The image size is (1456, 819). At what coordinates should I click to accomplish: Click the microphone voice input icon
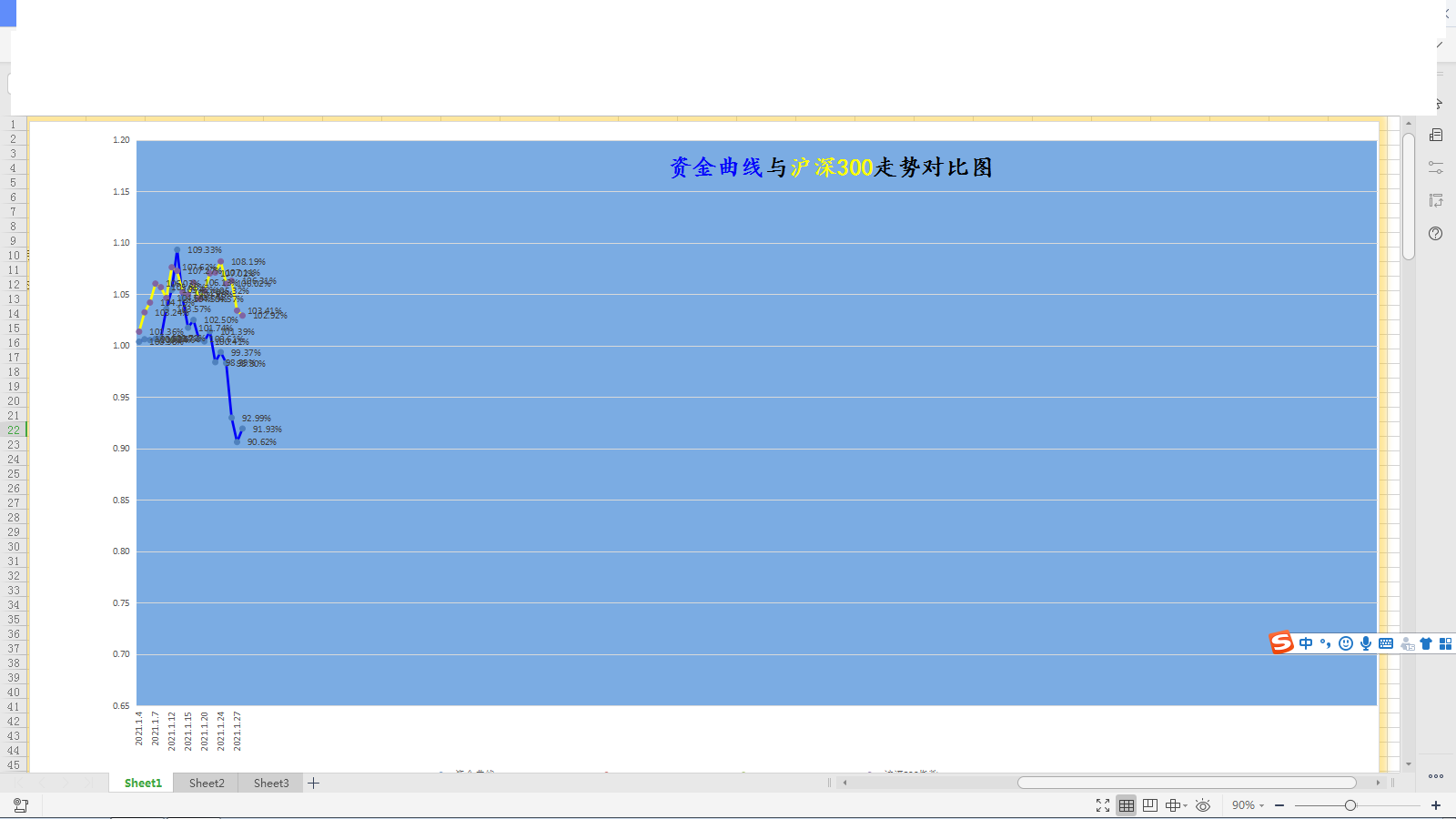[1365, 643]
